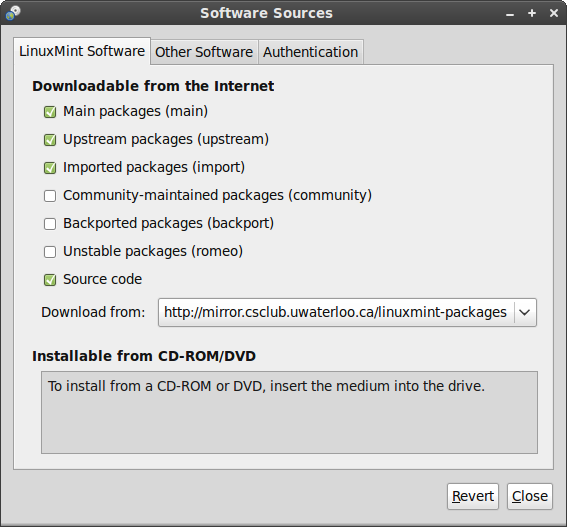The height and width of the screenshot is (527, 567).
Task: Maximize the window with the plus icon
Action: tap(532, 13)
